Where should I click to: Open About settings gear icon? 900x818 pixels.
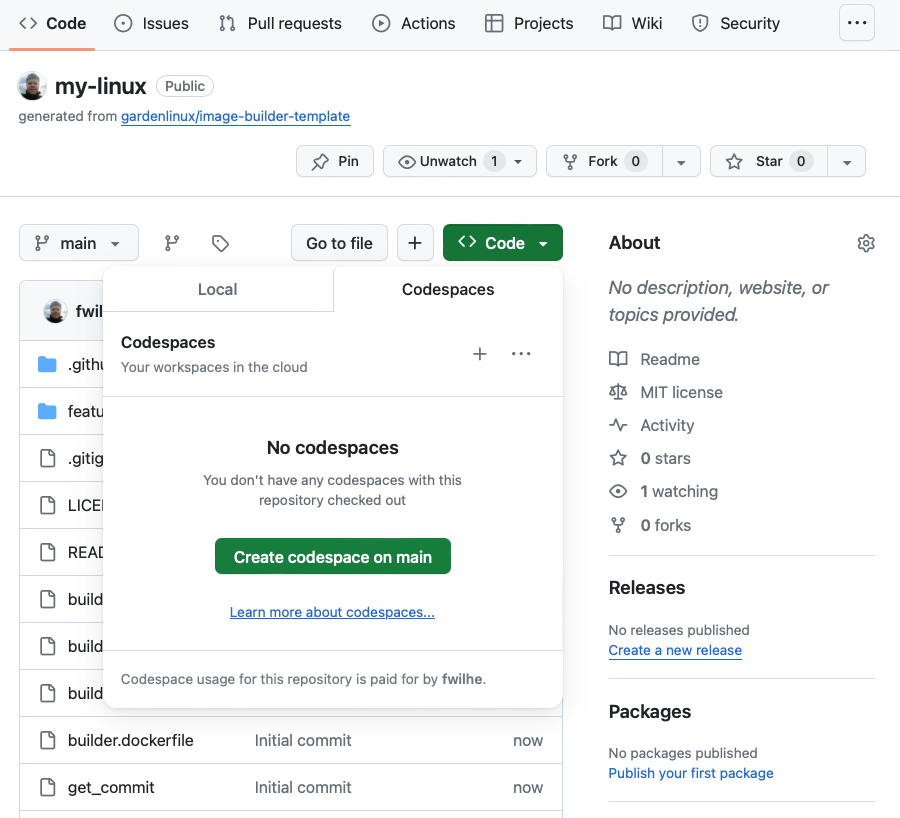click(866, 243)
